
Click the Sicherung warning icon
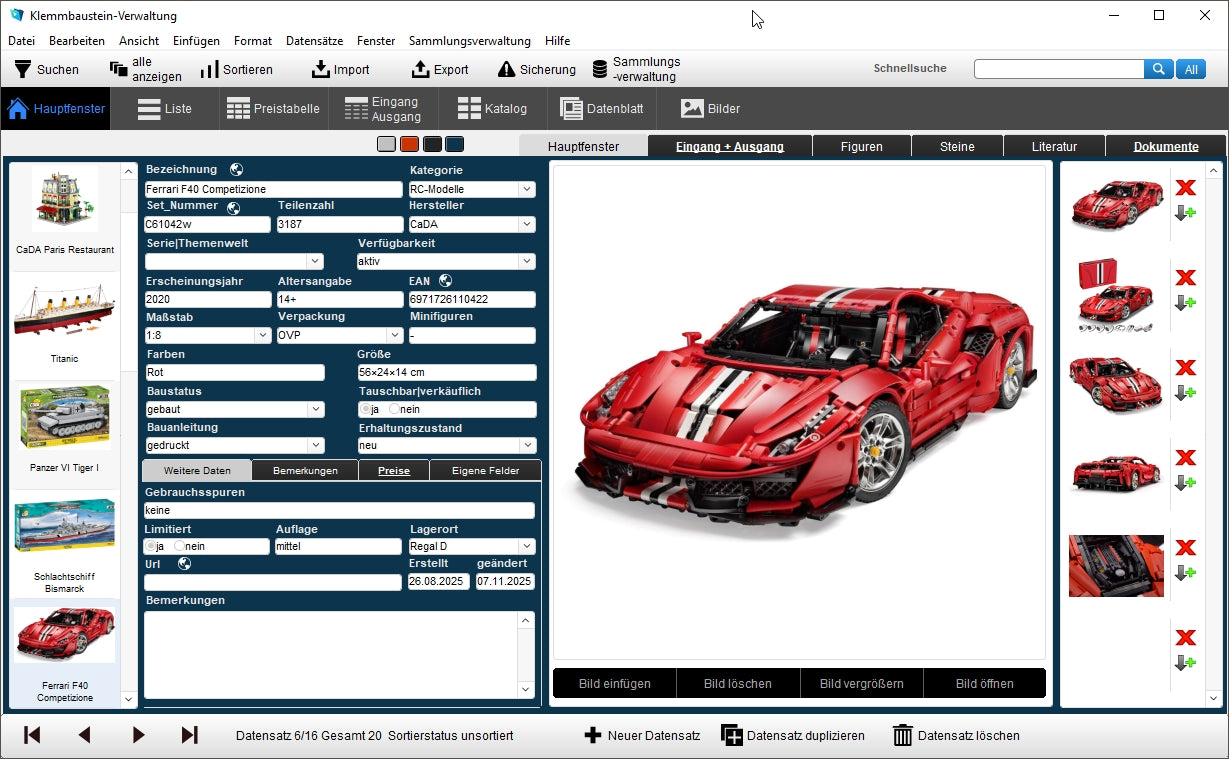(x=506, y=69)
